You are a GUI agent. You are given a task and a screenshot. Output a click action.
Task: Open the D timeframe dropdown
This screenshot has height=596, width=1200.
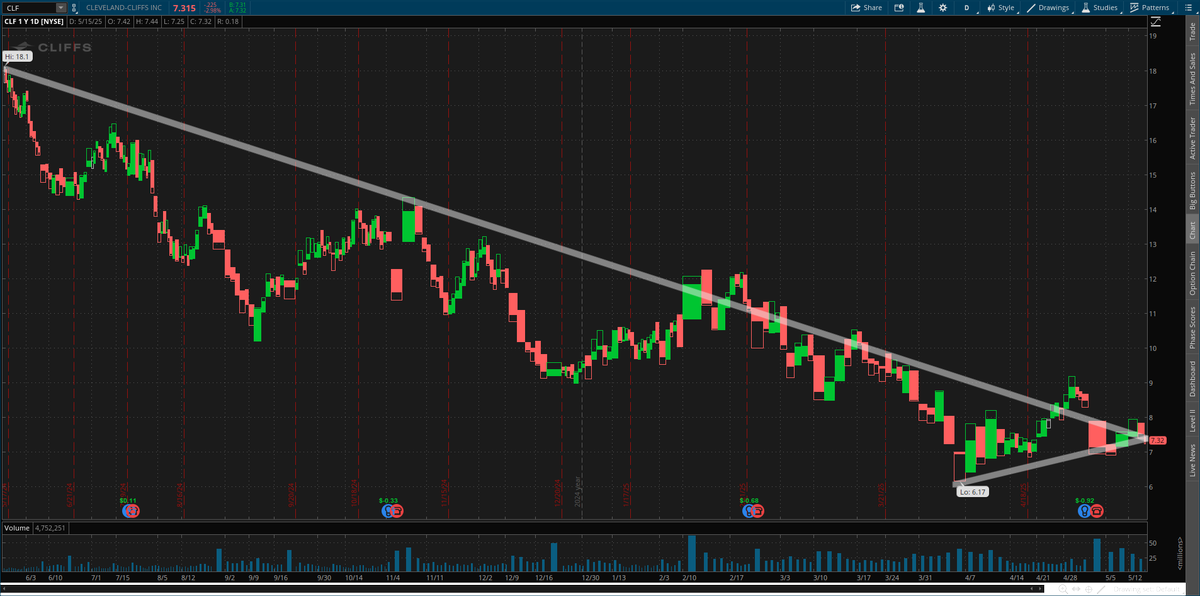pyautogui.click(x=968, y=7)
